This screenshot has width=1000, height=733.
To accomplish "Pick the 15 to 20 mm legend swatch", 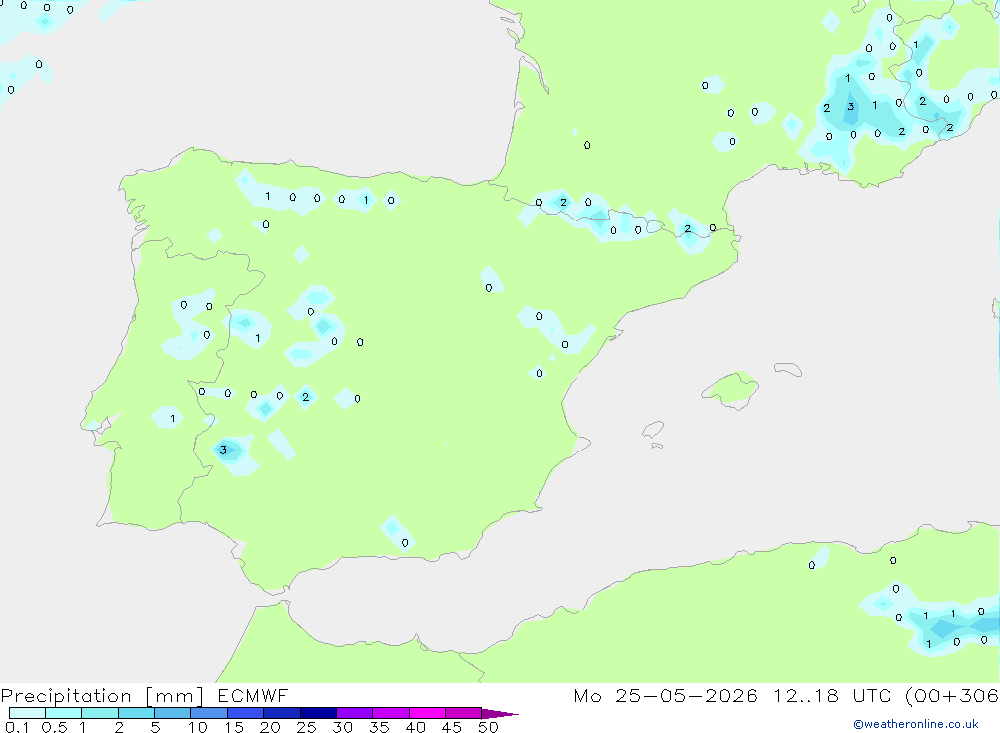I will (x=246, y=713).
